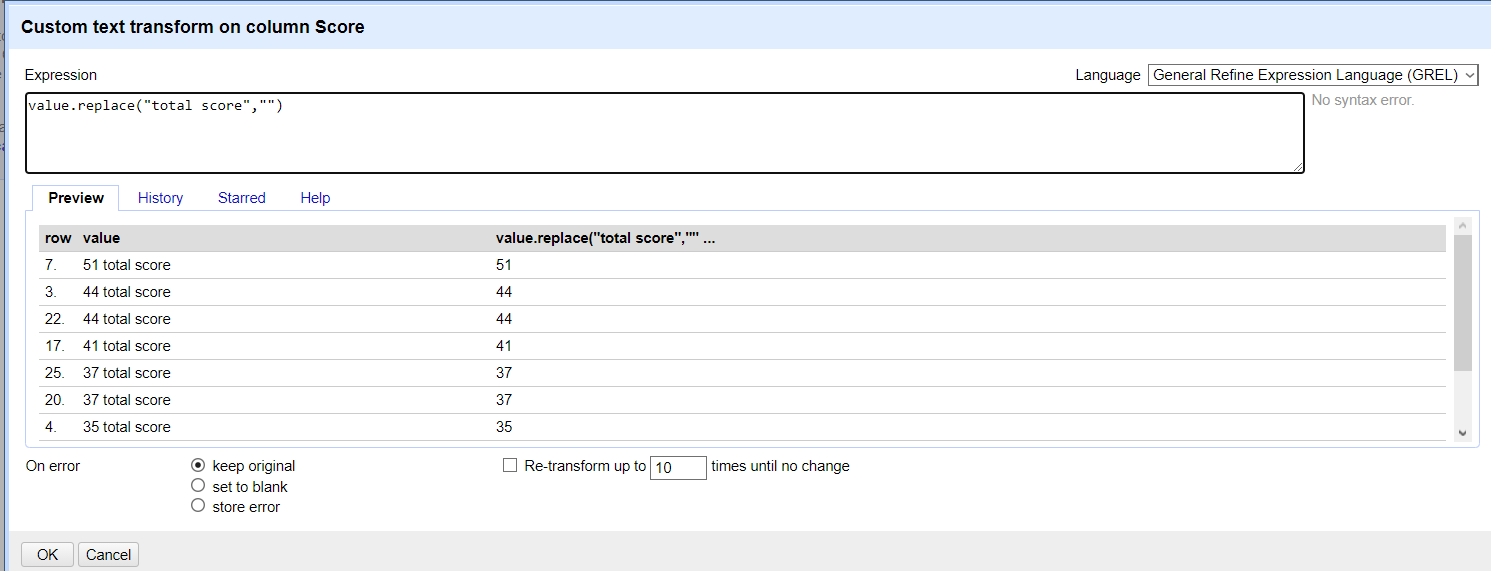The image size is (1491, 571).
Task: Open the Help tab
Action: click(x=315, y=198)
